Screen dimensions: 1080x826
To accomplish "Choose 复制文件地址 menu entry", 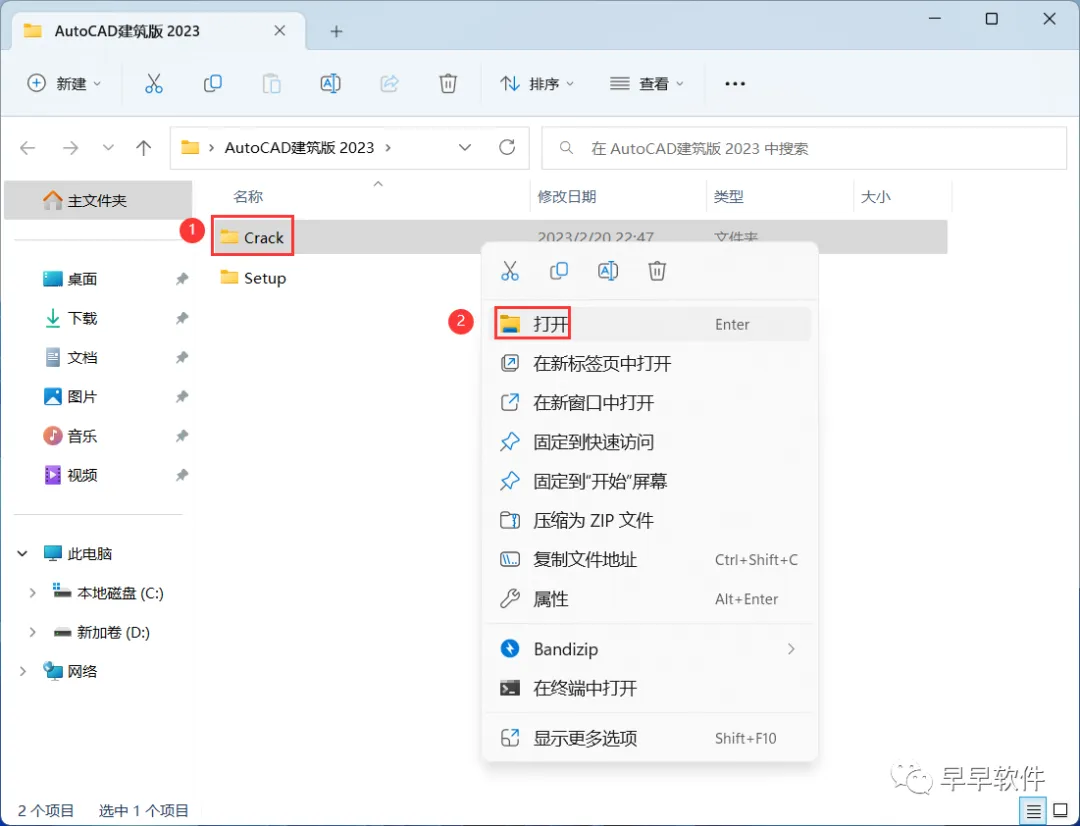I will pyautogui.click(x=650, y=559).
